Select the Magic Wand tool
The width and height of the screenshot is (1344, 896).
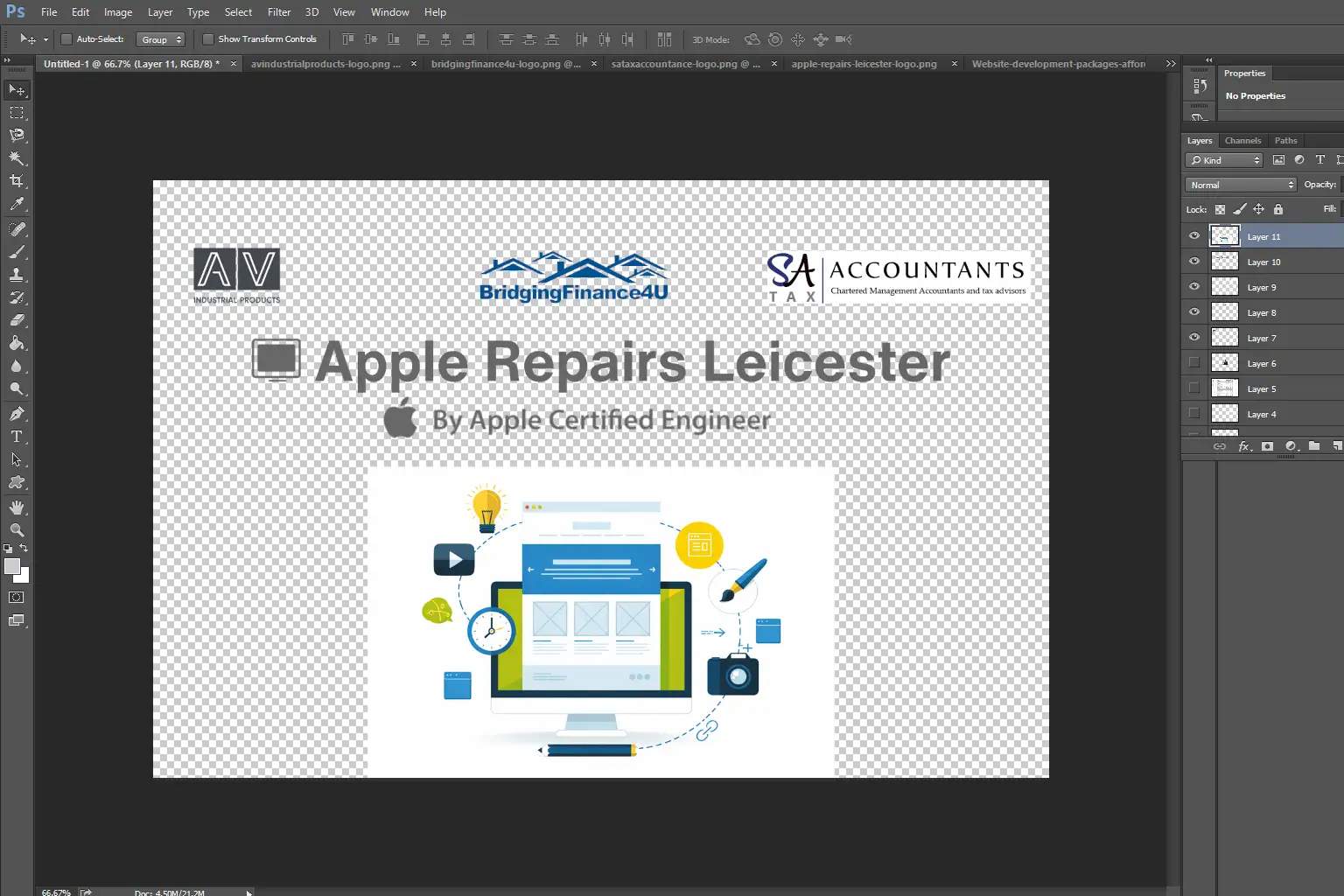pos(17,158)
